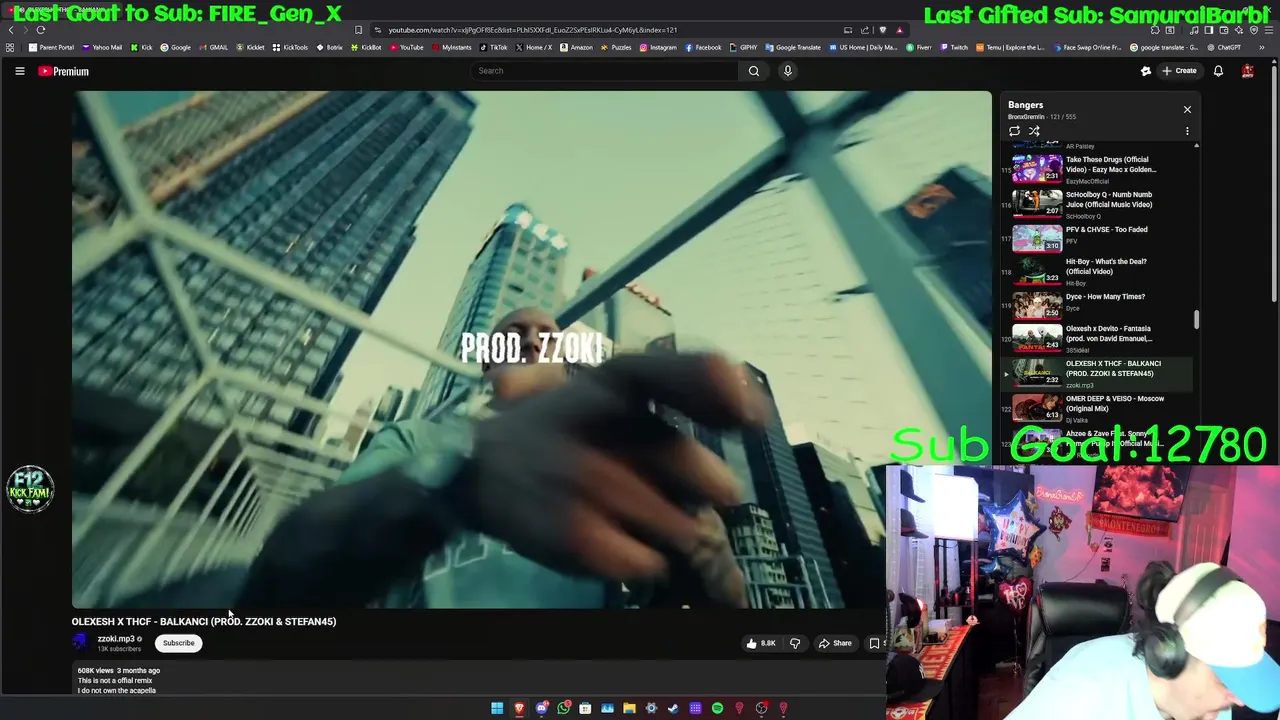Play 'PFV & CHVSE - Too Faded'

[1097, 237]
